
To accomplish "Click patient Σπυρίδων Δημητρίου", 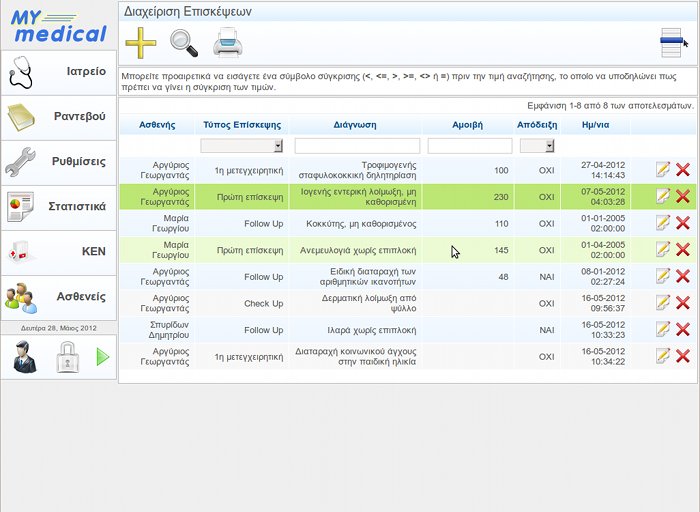I will click(x=169, y=330).
